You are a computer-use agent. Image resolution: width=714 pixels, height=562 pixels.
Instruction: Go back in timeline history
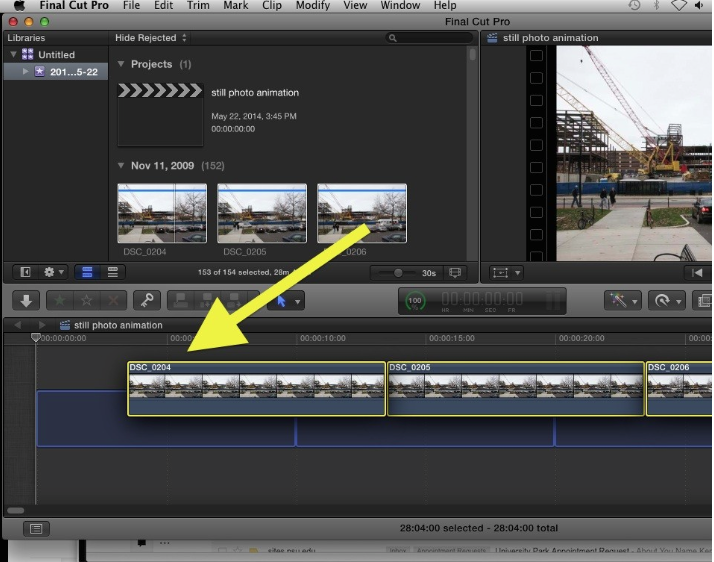[18, 325]
